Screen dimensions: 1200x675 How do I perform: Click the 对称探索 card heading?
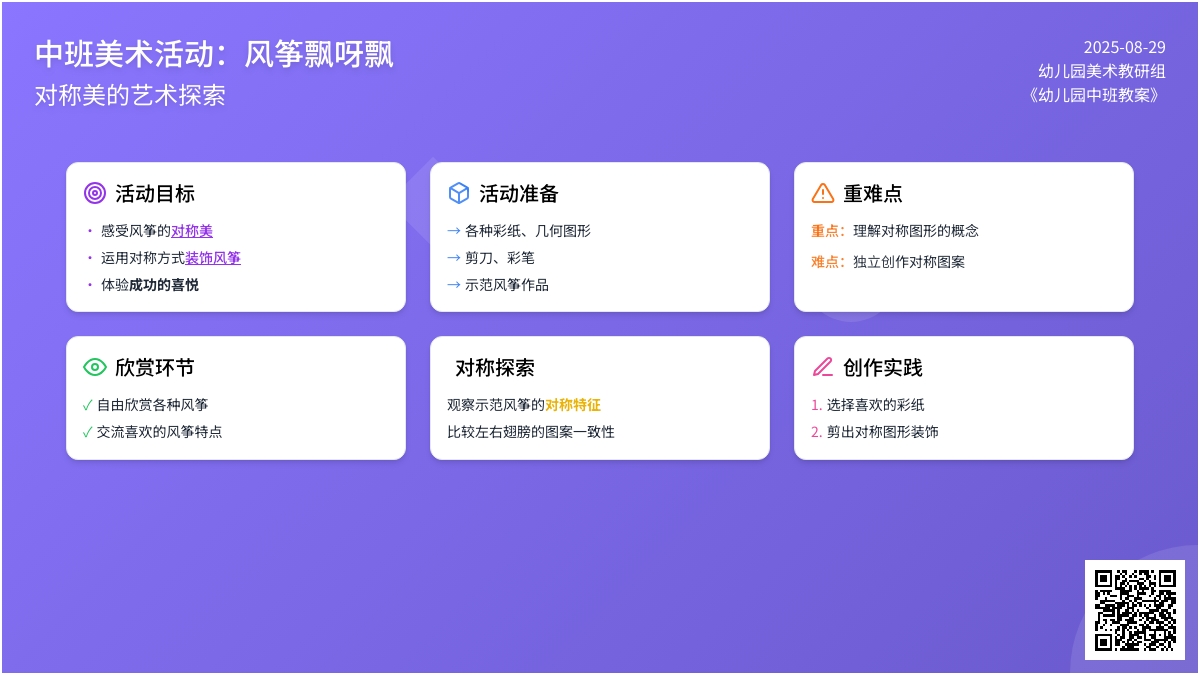point(495,367)
